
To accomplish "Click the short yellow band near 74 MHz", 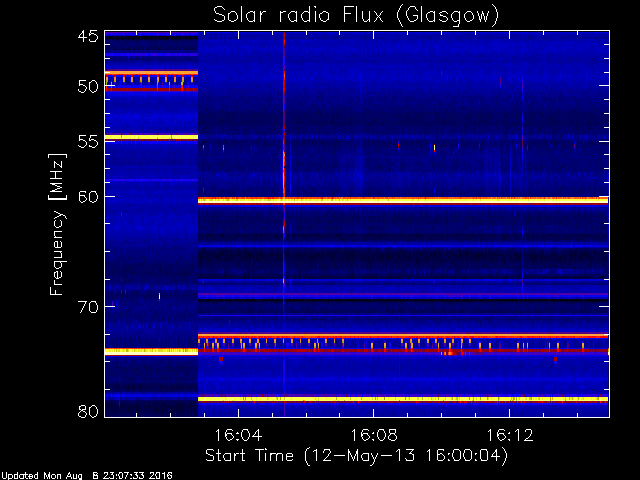I will tap(151, 351).
